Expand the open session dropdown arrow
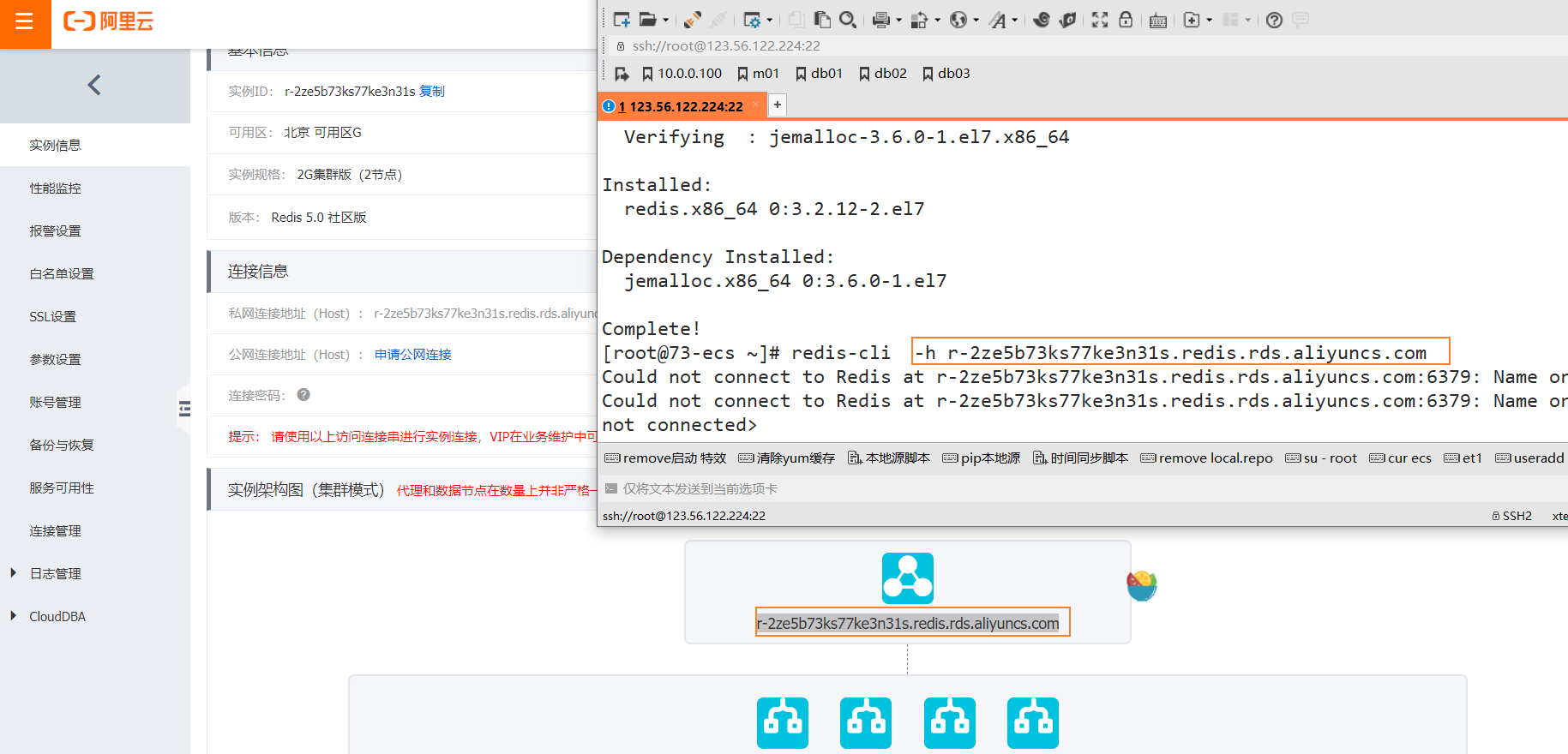1568x754 pixels. click(x=666, y=20)
